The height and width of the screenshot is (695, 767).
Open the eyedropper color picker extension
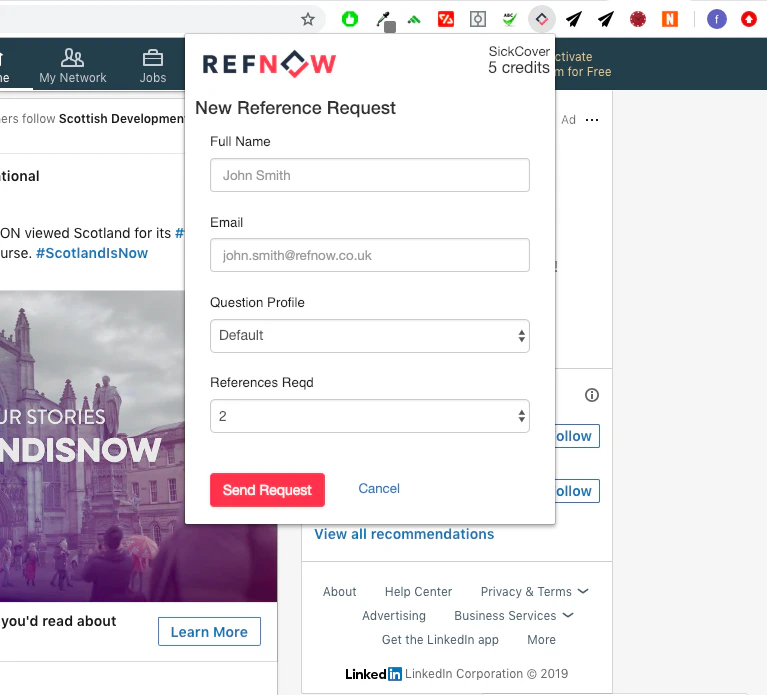click(x=385, y=22)
